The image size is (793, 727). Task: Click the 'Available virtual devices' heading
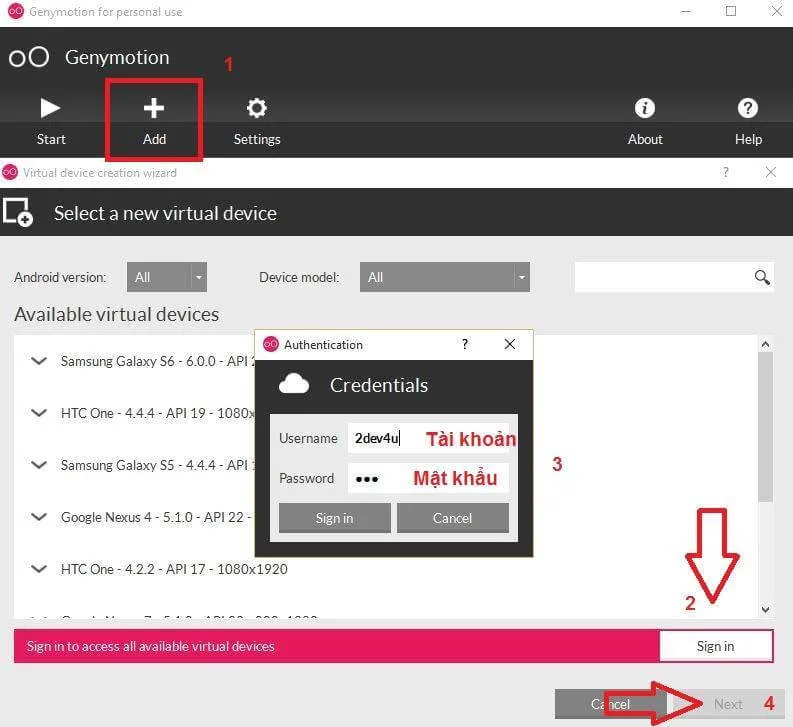[x=116, y=314]
